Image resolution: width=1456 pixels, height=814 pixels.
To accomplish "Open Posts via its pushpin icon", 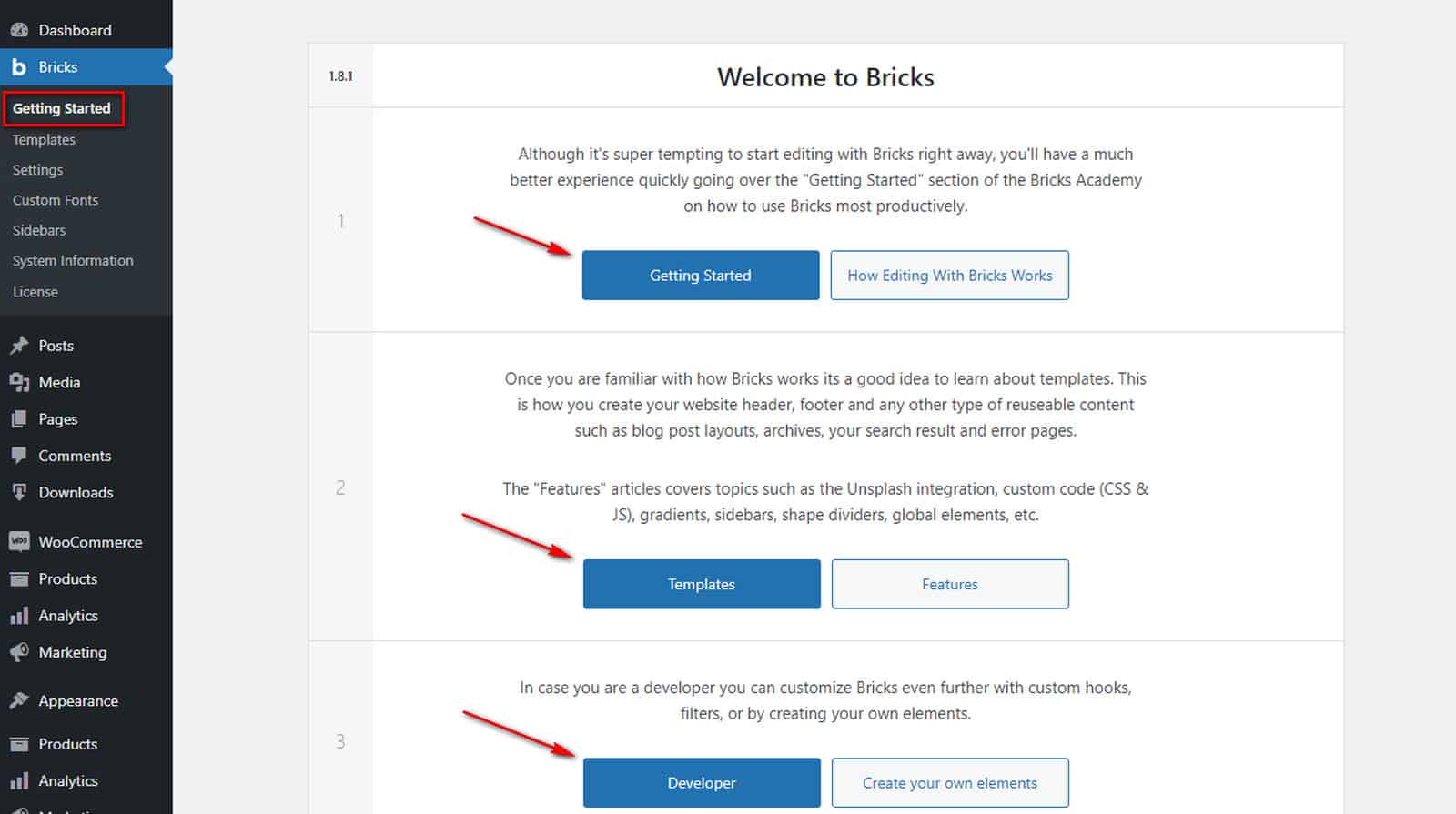I will pos(19,346).
